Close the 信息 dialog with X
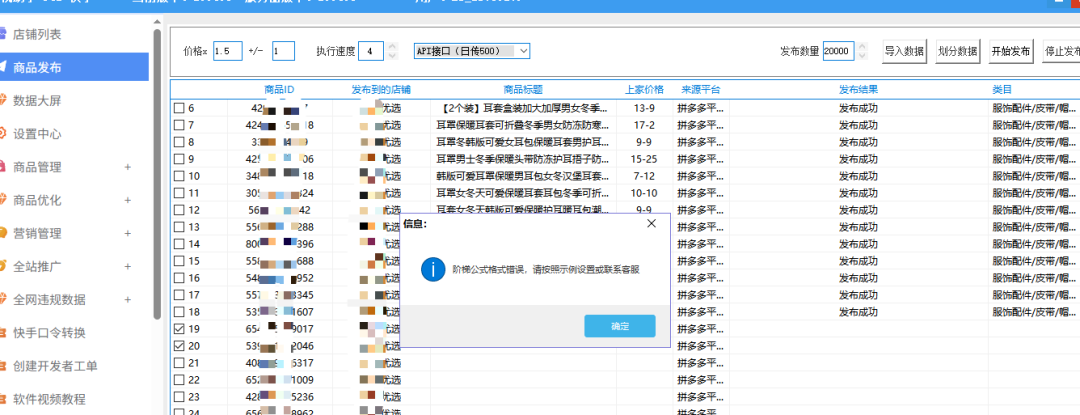The width and height of the screenshot is (1080, 415). pos(652,224)
